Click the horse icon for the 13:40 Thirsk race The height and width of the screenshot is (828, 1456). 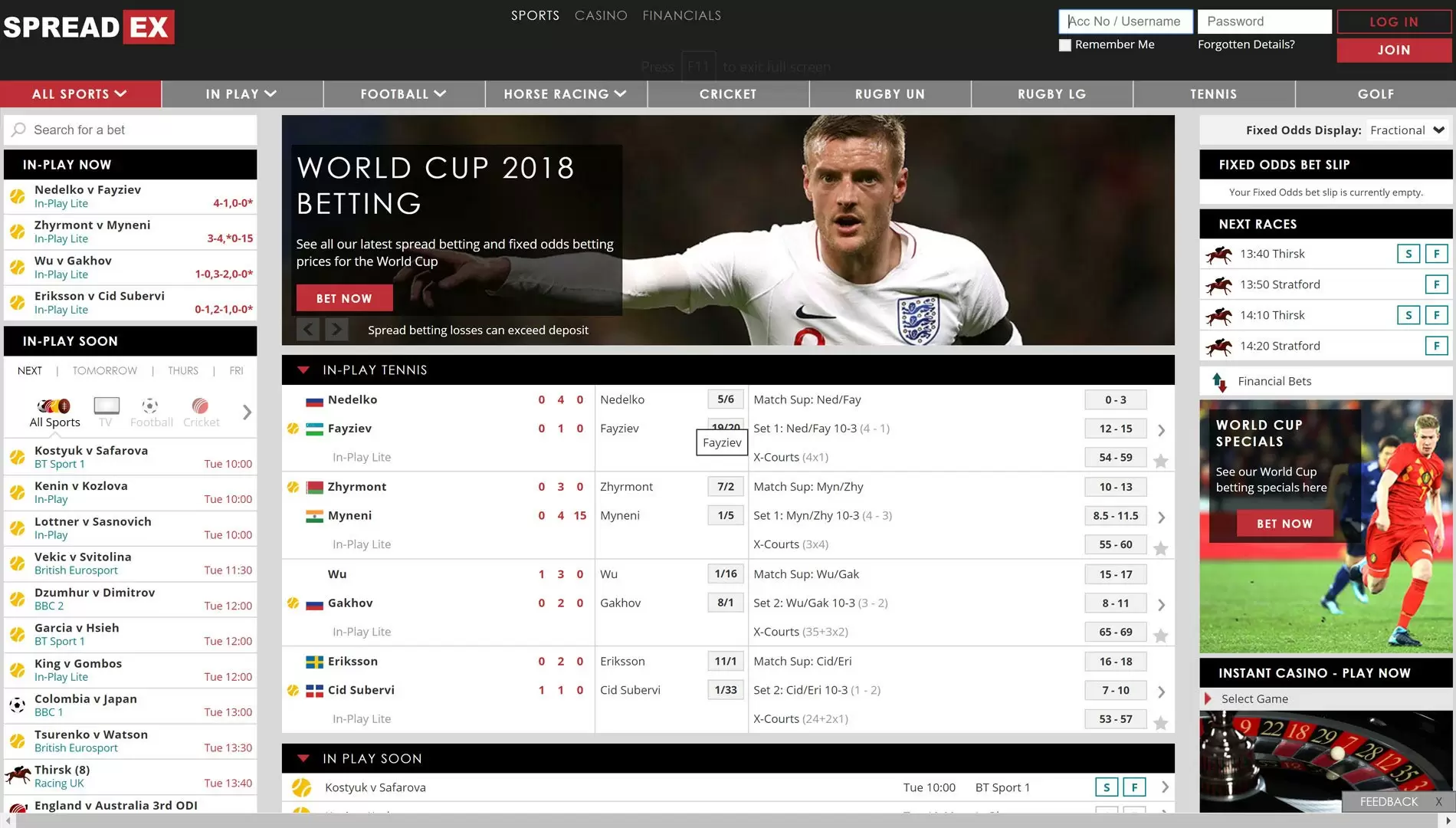pos(1218,254)
